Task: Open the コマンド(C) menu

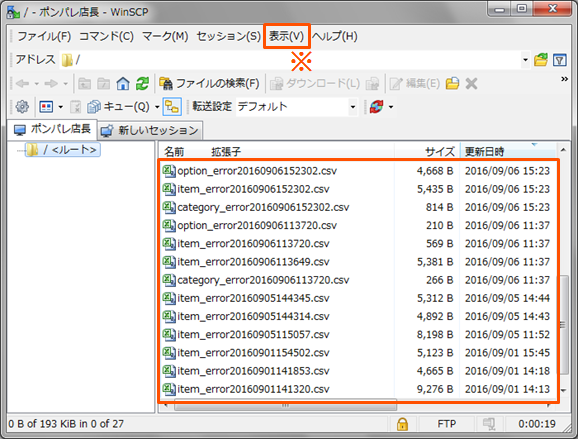Action: point(106,36)
